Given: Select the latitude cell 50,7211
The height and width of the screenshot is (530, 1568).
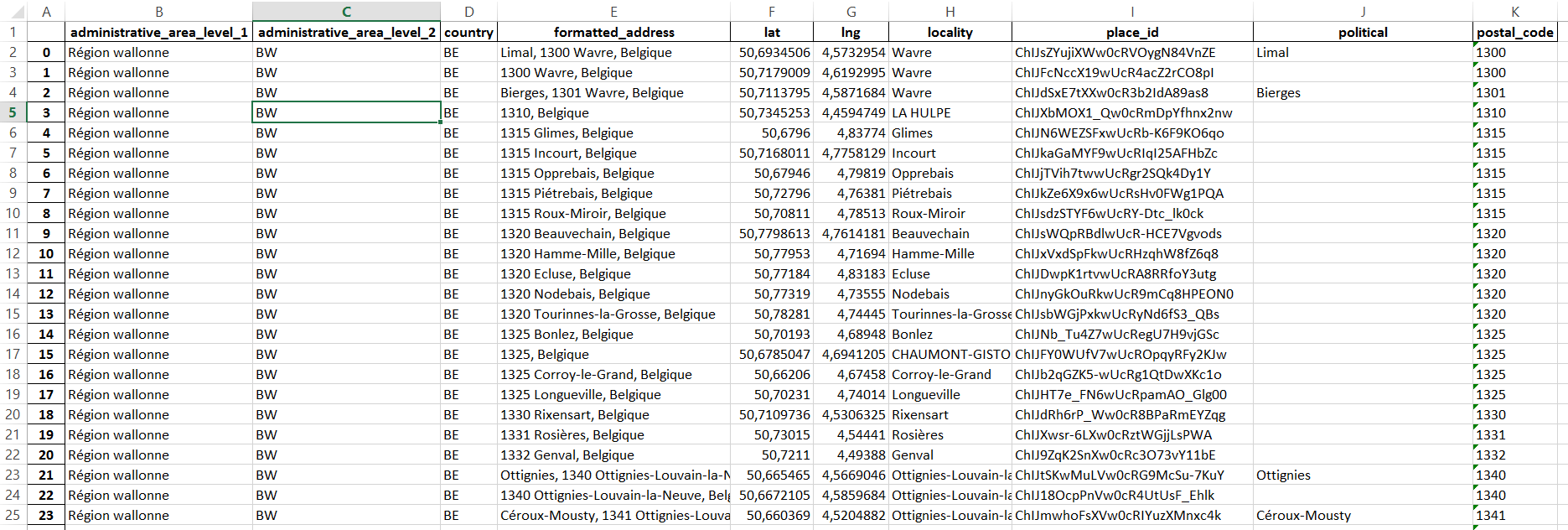Looking at the screenshot, I should coord(771,455).
